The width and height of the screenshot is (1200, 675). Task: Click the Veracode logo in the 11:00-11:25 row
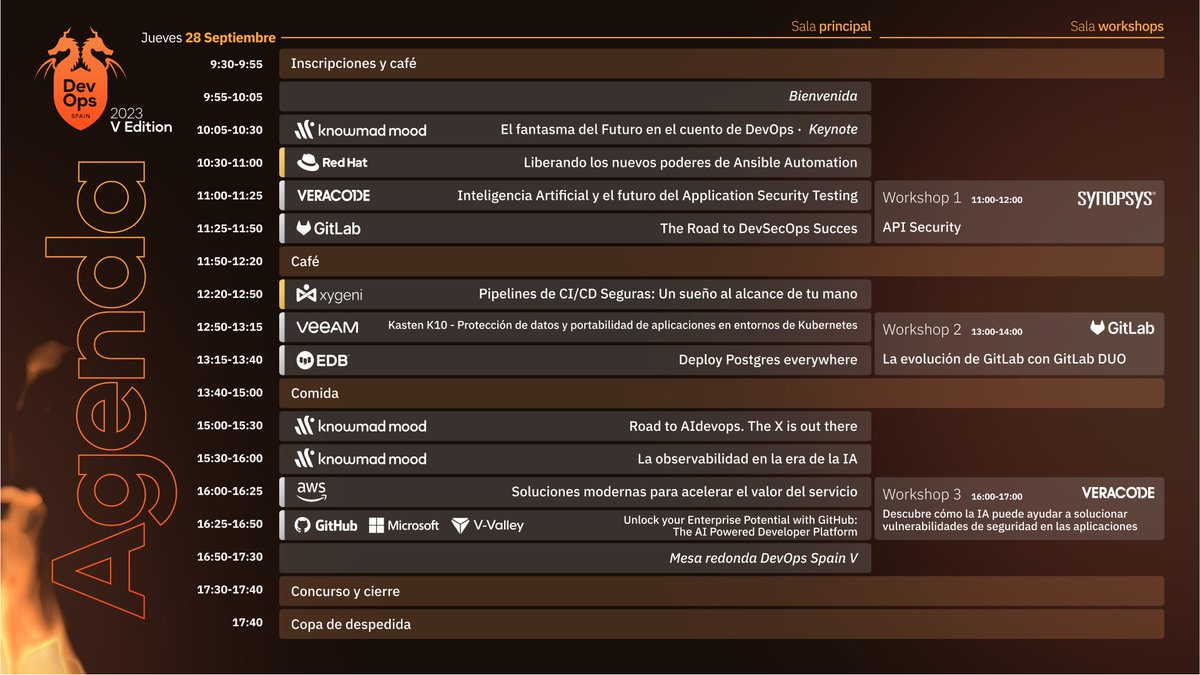[333, 196]
